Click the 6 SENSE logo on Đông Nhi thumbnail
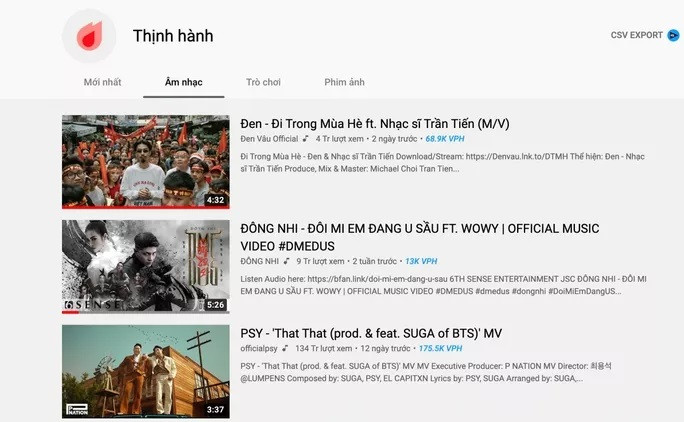The image size is (684, 422). pos(92,305)
